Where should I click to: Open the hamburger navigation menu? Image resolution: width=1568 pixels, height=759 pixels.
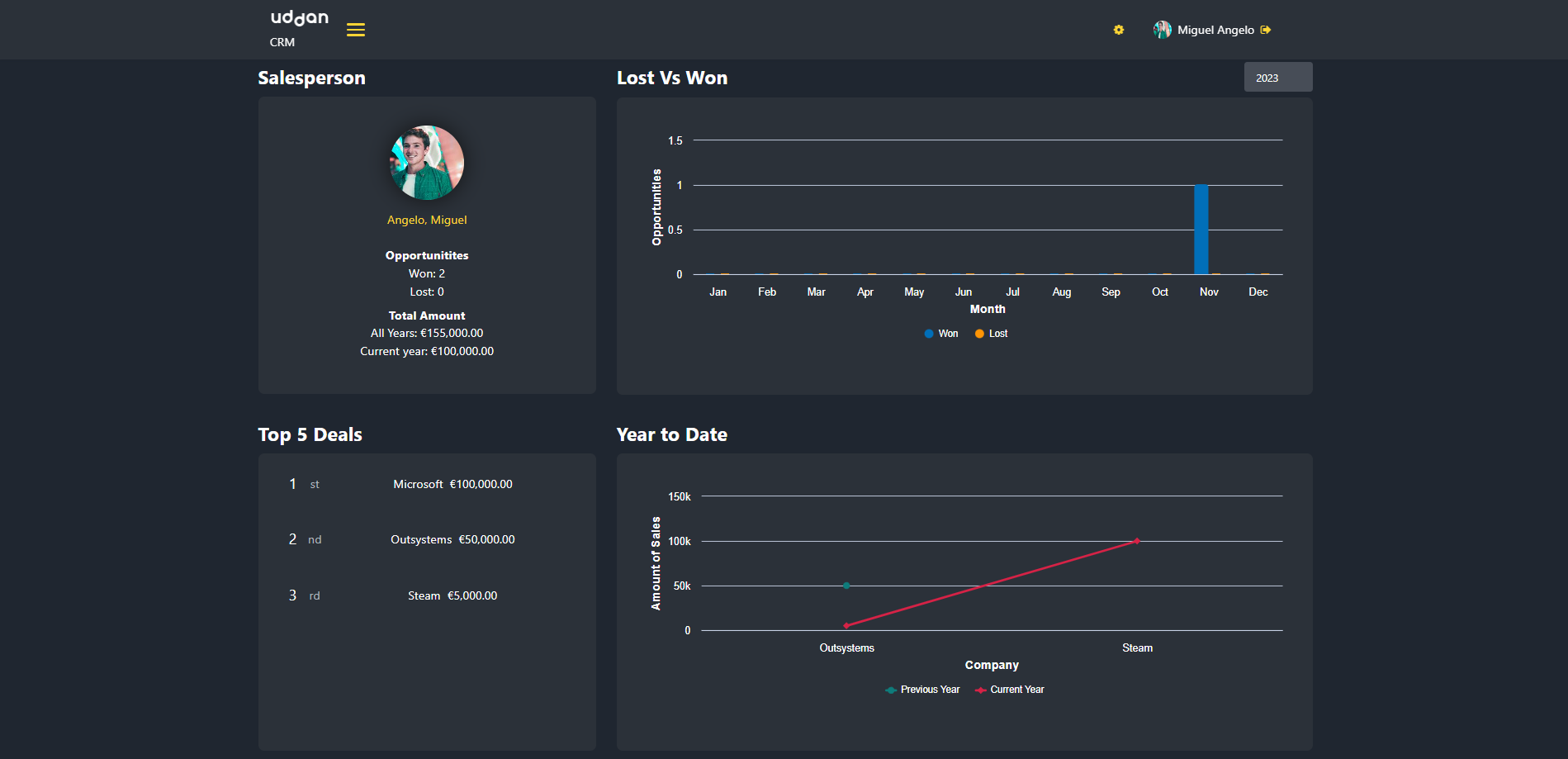(x=356, y=30)
